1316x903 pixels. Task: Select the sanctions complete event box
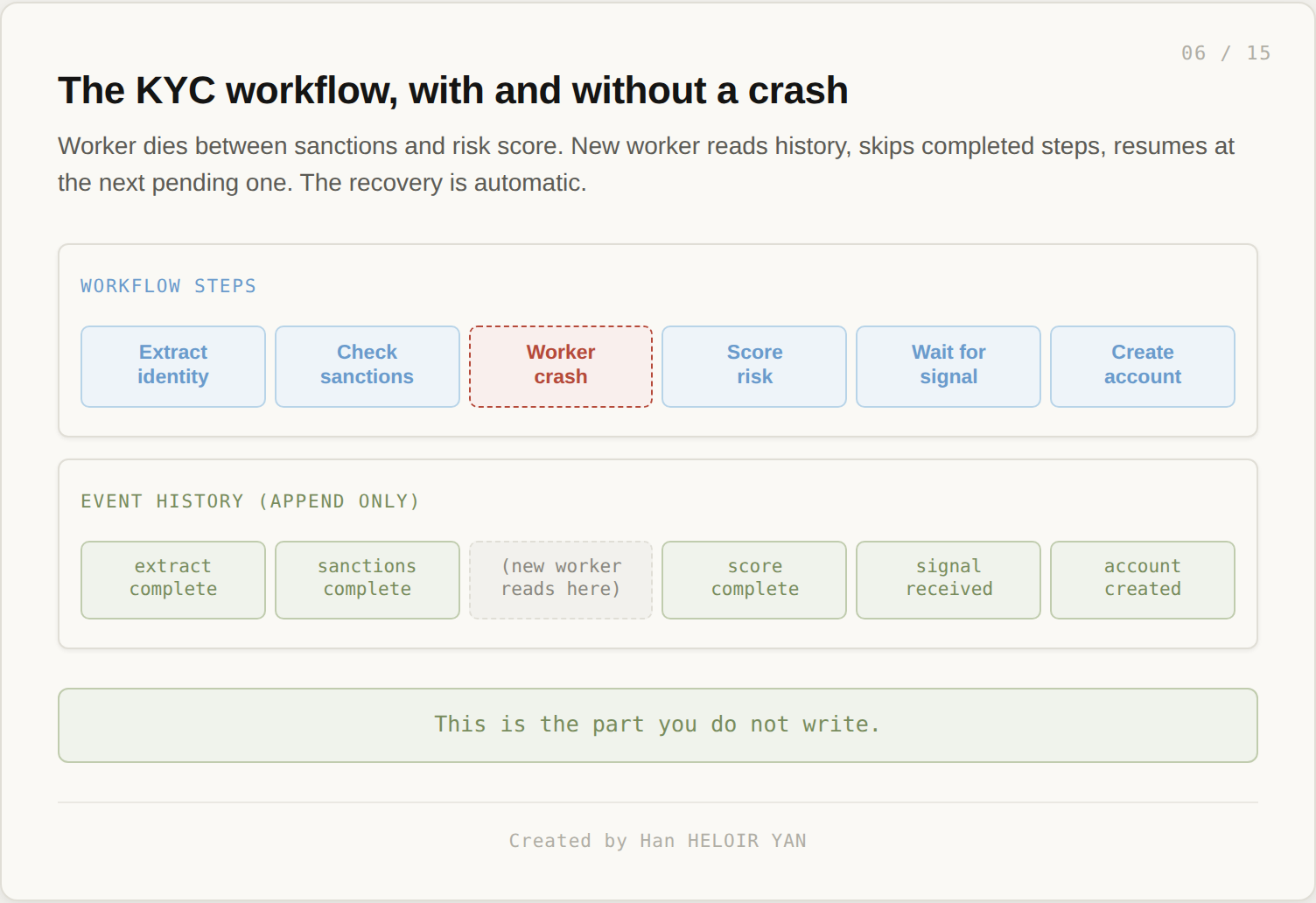pos(367,580)
